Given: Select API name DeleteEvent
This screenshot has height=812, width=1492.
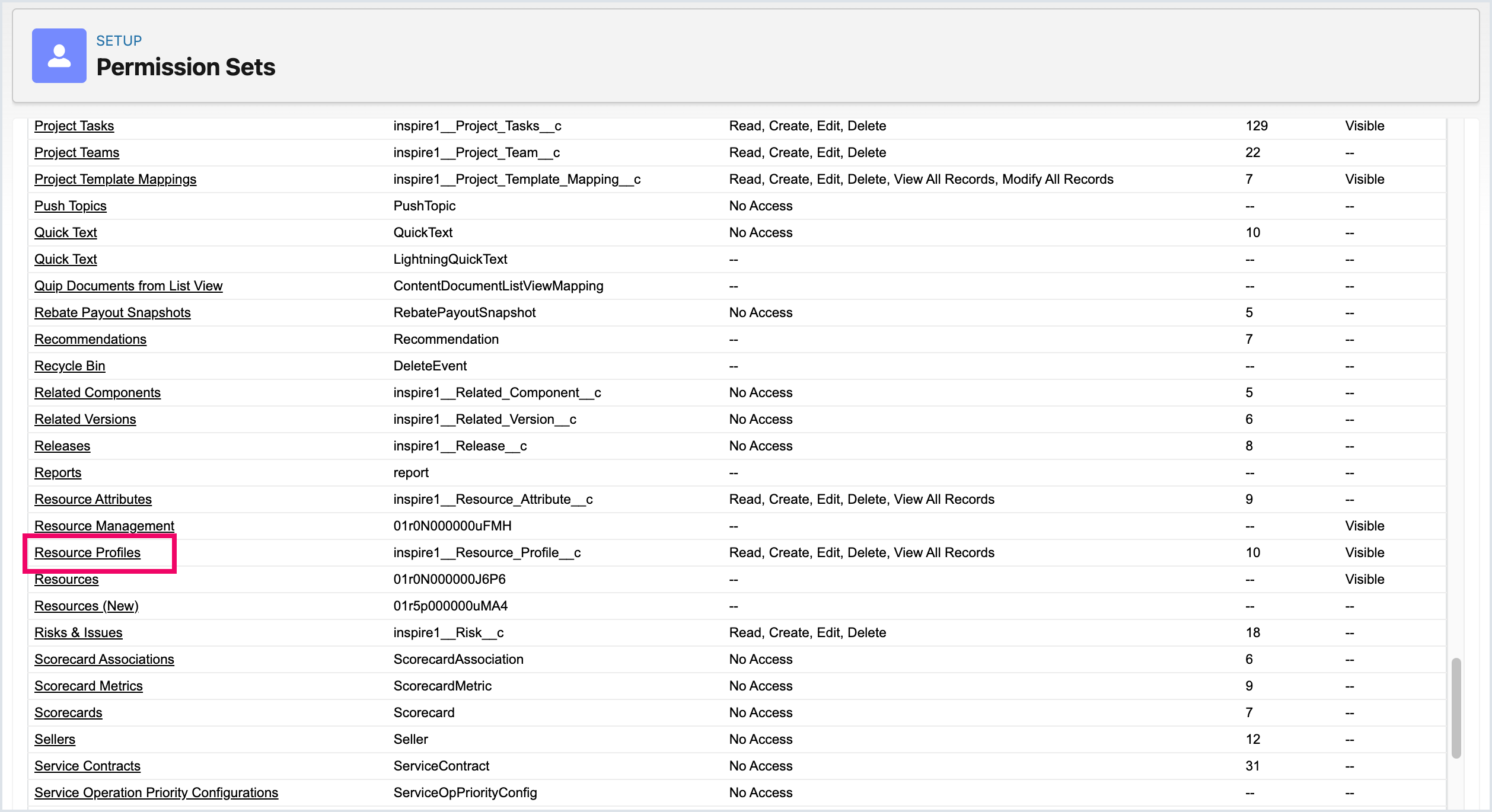Looking at the screenshot, I should point(430,366).
